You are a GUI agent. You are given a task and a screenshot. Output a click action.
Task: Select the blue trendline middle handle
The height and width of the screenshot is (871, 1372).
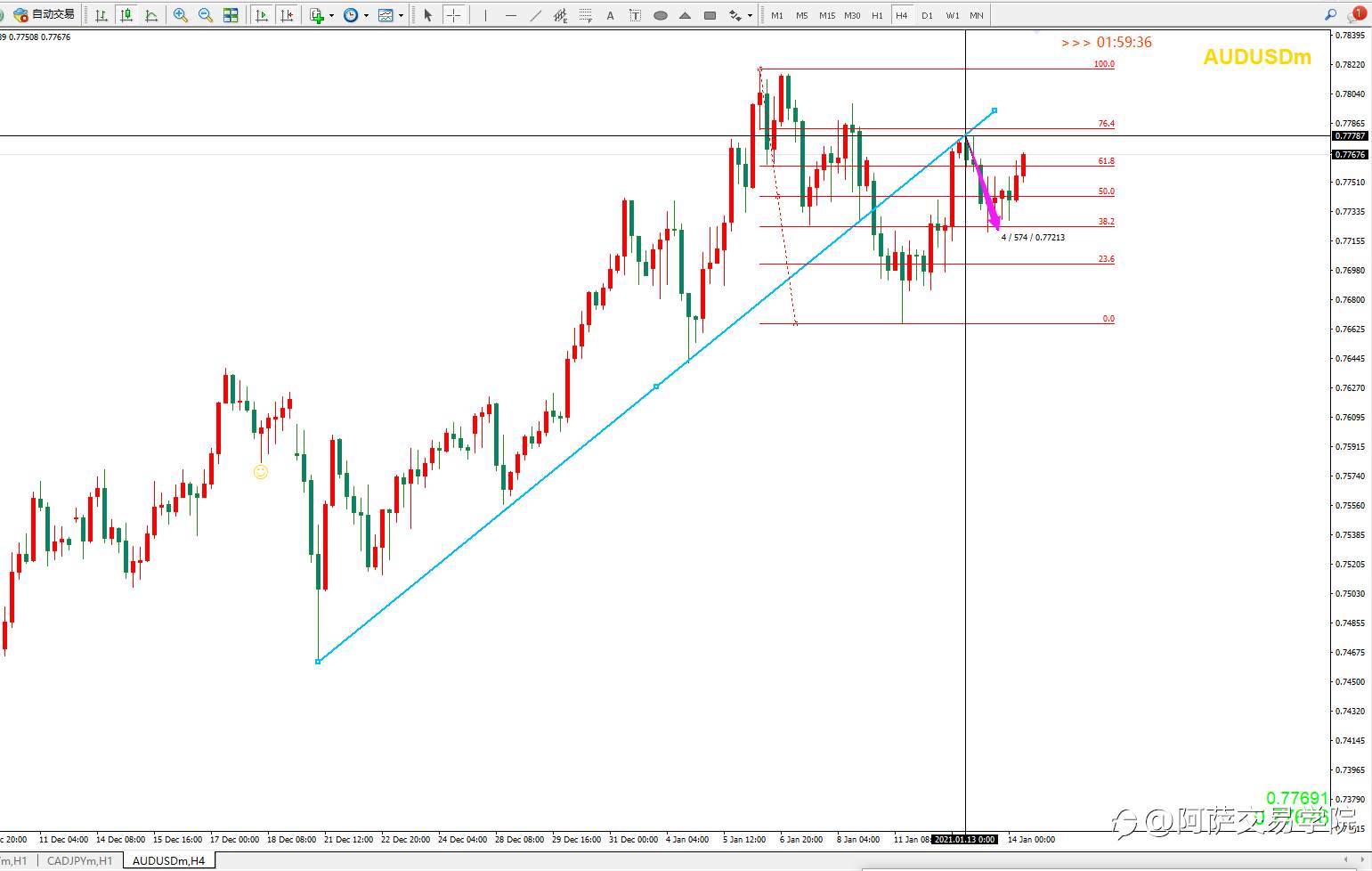[x=656, y=387]
